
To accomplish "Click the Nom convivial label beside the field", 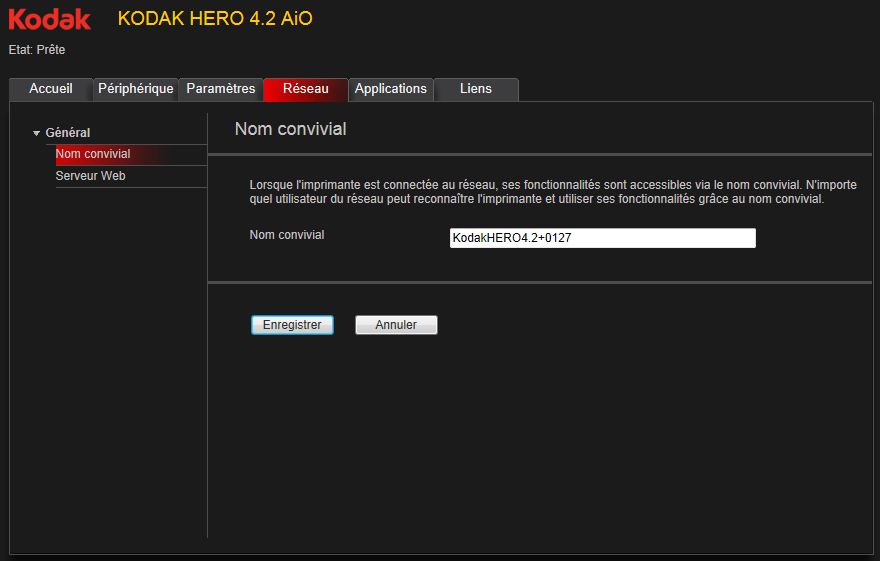I will pyautogui.click(x=287, y=235).
